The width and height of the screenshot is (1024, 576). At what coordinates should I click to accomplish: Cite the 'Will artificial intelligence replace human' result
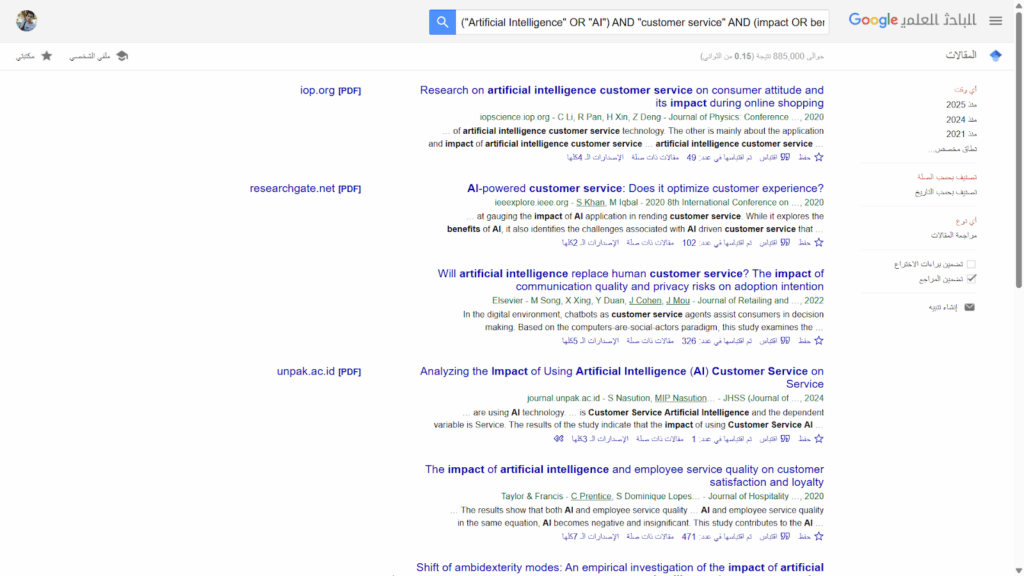(x=785, y=341)
